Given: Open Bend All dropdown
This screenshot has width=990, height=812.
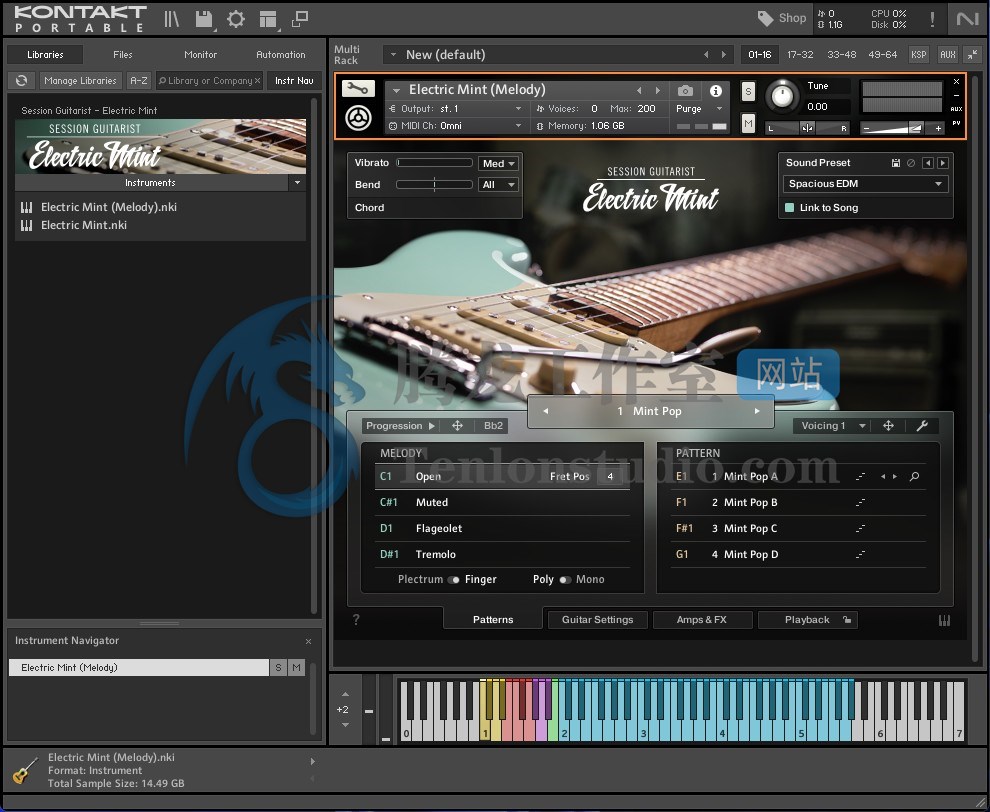Looking at the screenshot, I should pyautogui.click(x=498, y=184).
